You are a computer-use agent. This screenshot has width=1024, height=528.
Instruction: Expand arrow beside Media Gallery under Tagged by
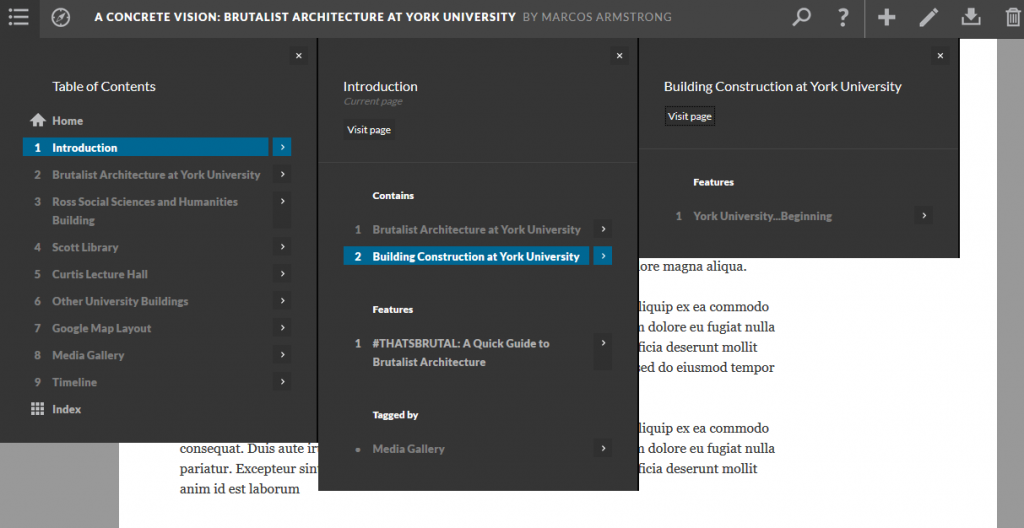pos(603,448)
